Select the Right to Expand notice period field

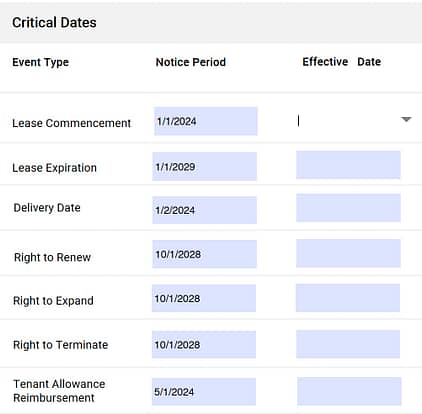point(204,298)
